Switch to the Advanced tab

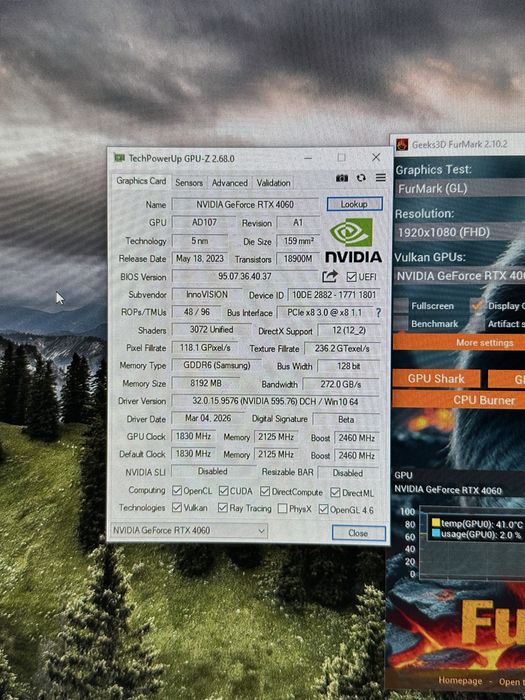pyautogui.click(x=229, y=183)
